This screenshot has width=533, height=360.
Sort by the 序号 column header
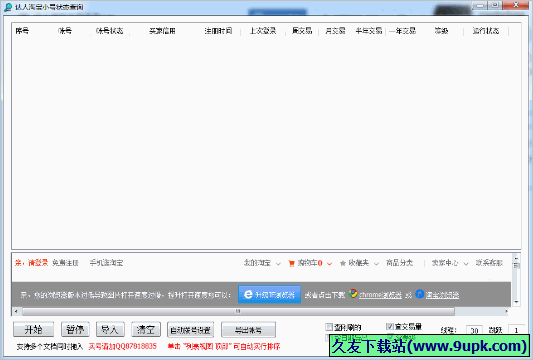coord(22,31)
